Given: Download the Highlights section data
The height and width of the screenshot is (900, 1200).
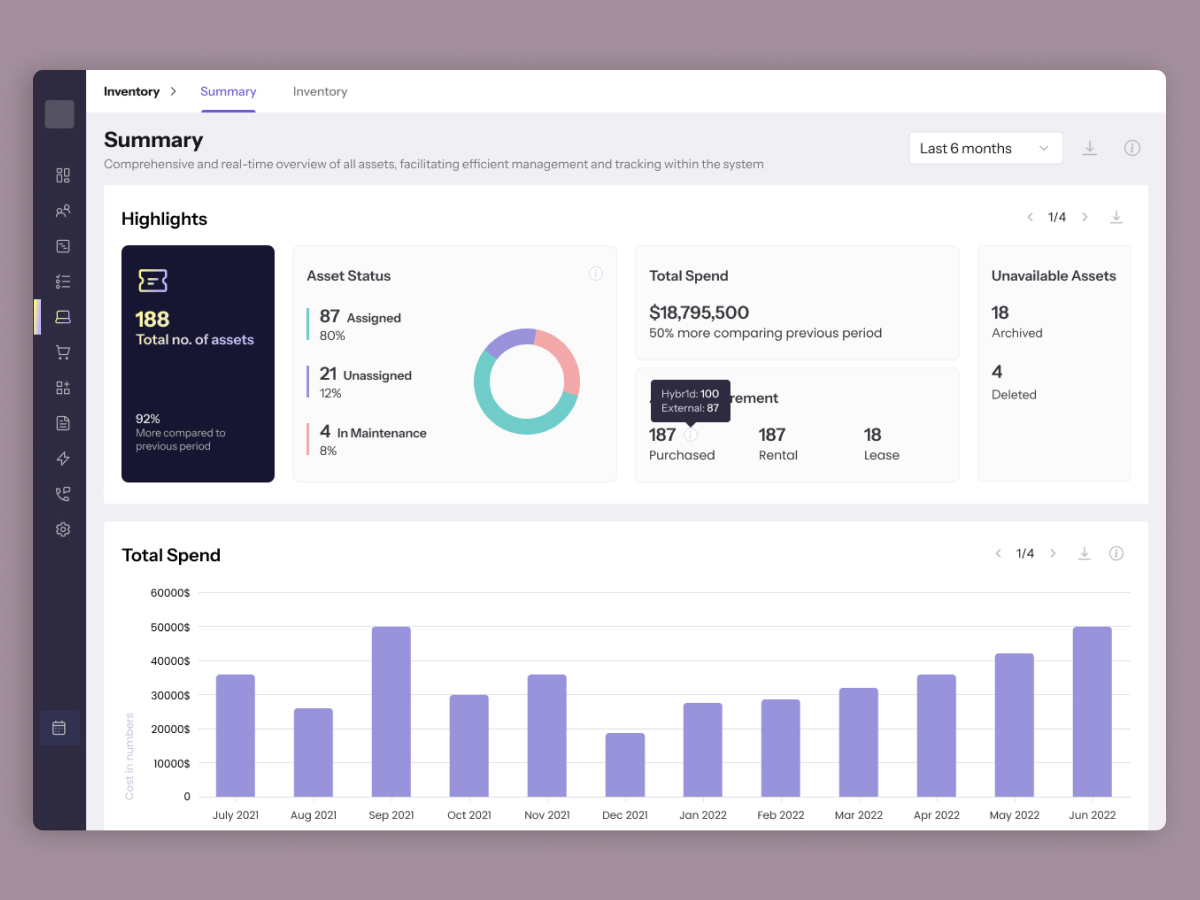Looking at the screenshot, I should click(x=1116, y=216).
